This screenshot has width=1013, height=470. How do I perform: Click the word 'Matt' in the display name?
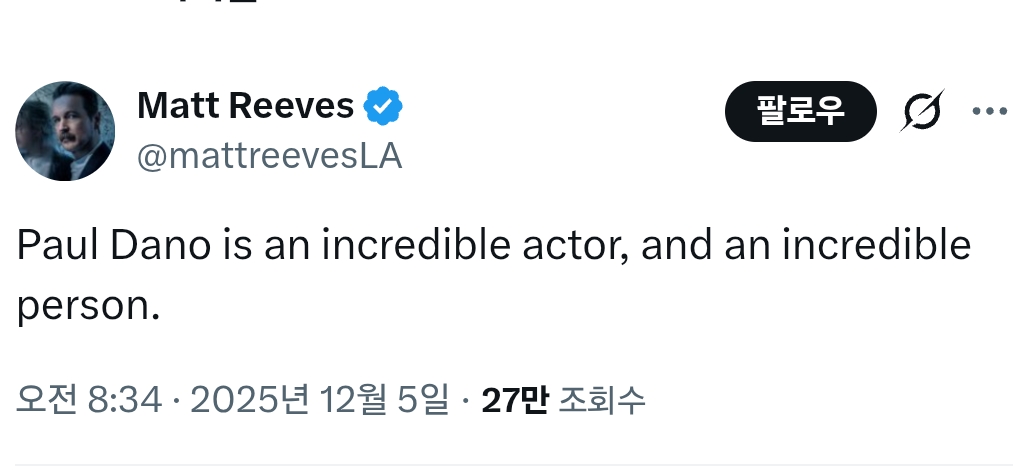click(x=174, y=106)
